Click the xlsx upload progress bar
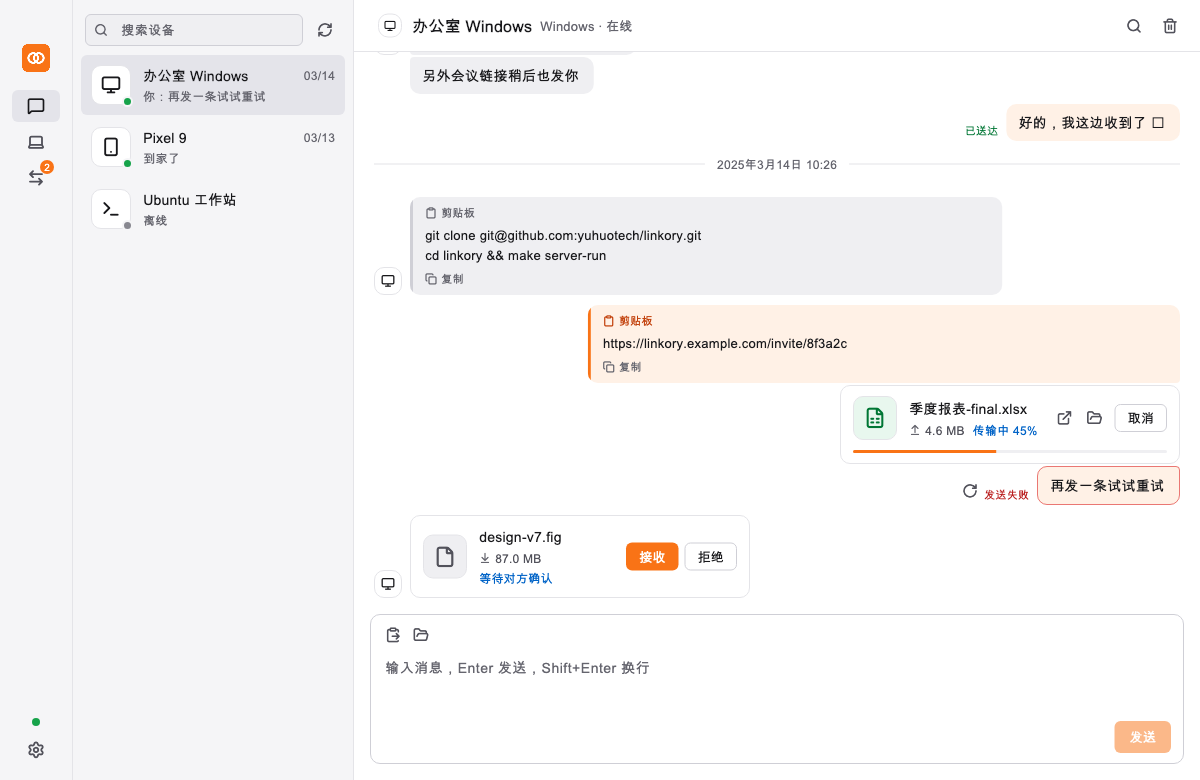This screenshot has width=1200, height=780. point(1010,451)
